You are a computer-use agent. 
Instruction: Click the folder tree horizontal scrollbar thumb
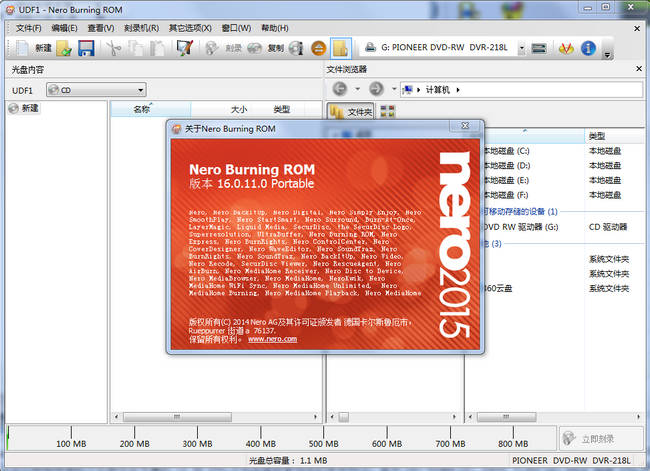click(344, 417)
